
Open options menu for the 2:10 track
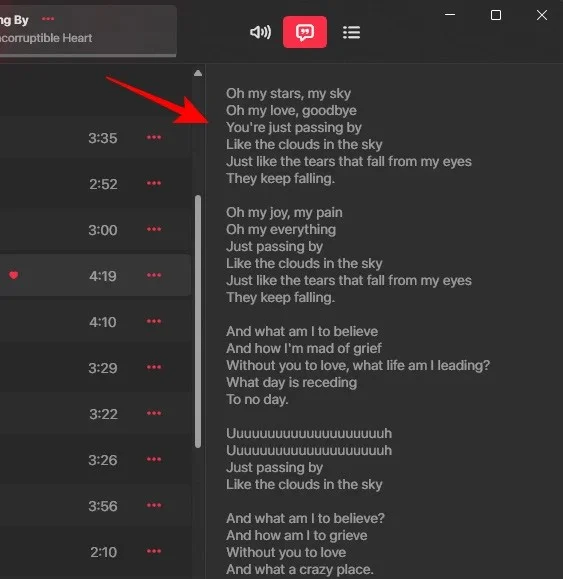(x=154, y=551)
